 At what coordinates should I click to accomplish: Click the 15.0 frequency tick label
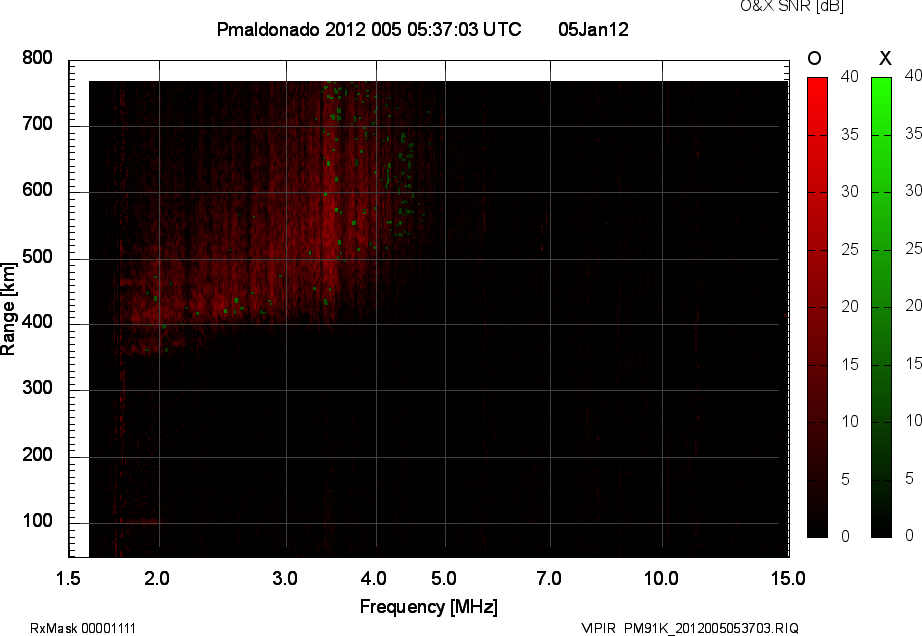coord(788,578)
